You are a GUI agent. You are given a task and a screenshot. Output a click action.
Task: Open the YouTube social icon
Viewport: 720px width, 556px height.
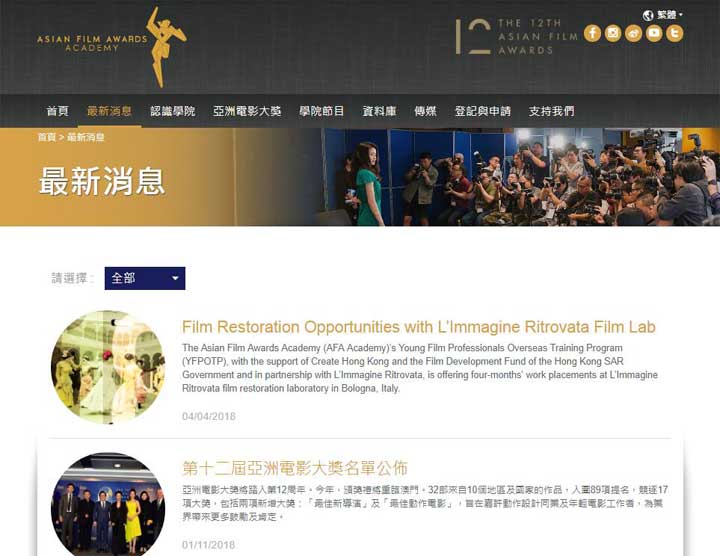tap(654, 33)
